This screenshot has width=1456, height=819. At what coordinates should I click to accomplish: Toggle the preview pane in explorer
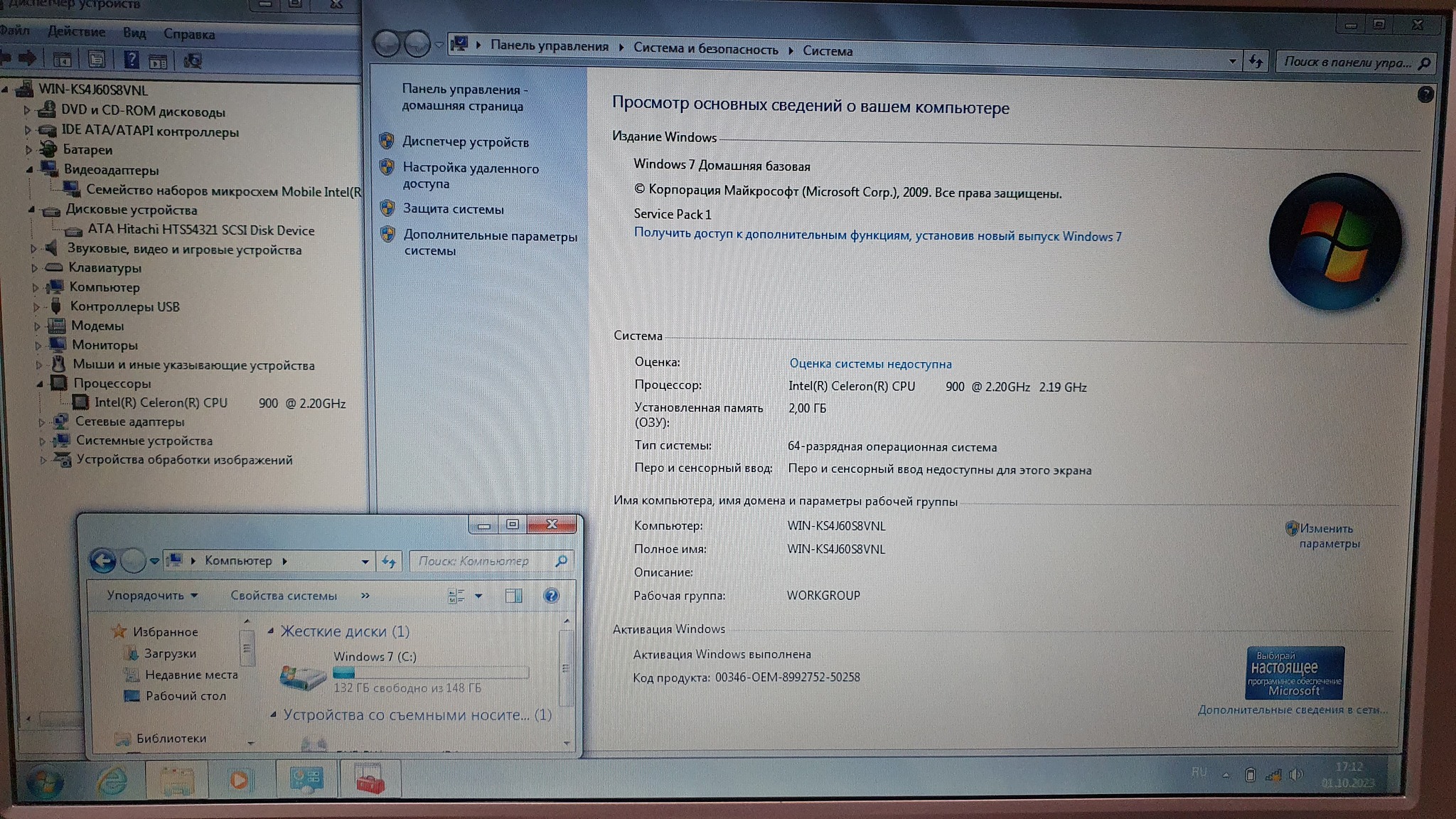pyautogui.click(x=513, y=596)
